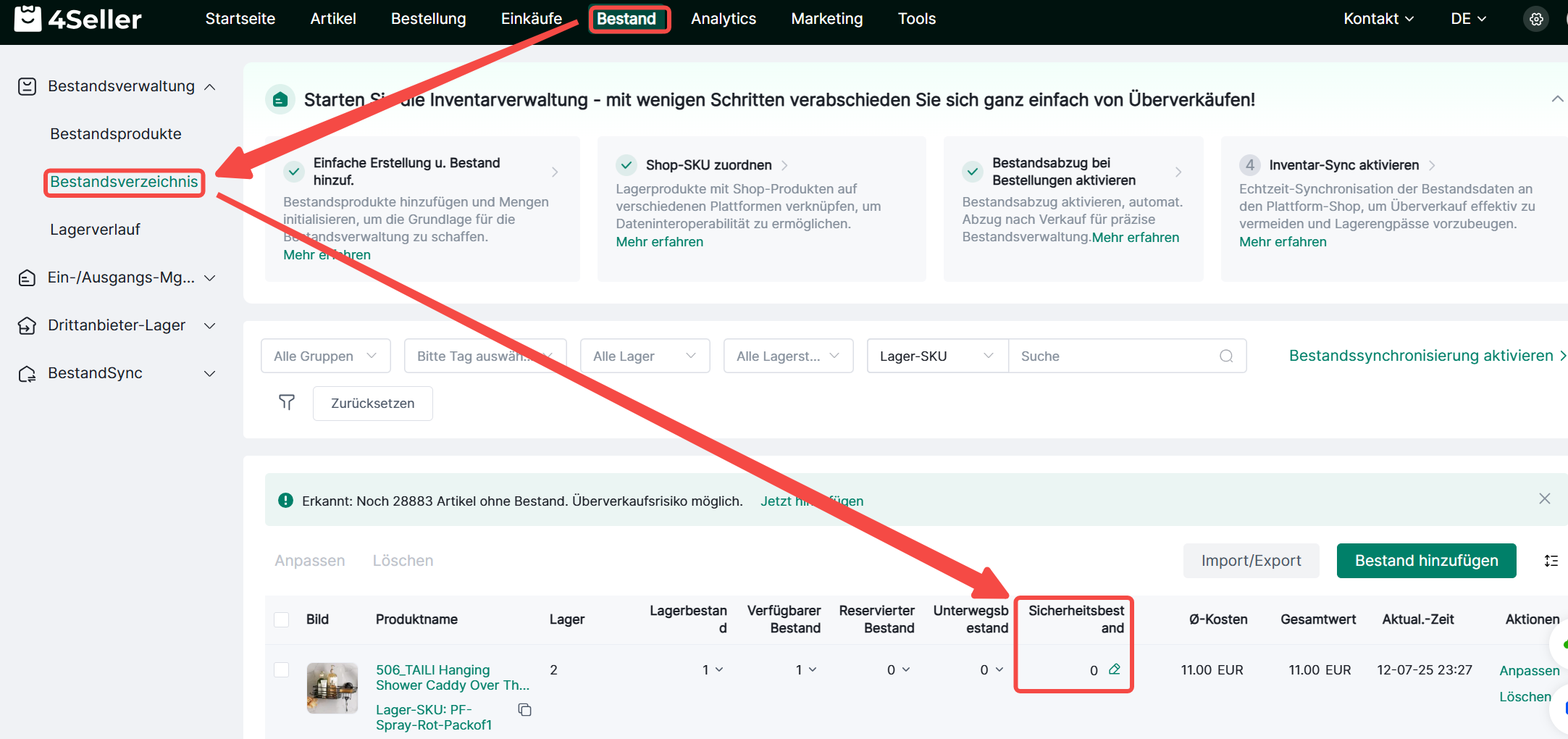Open the Analytics menu

coord(723,19)
